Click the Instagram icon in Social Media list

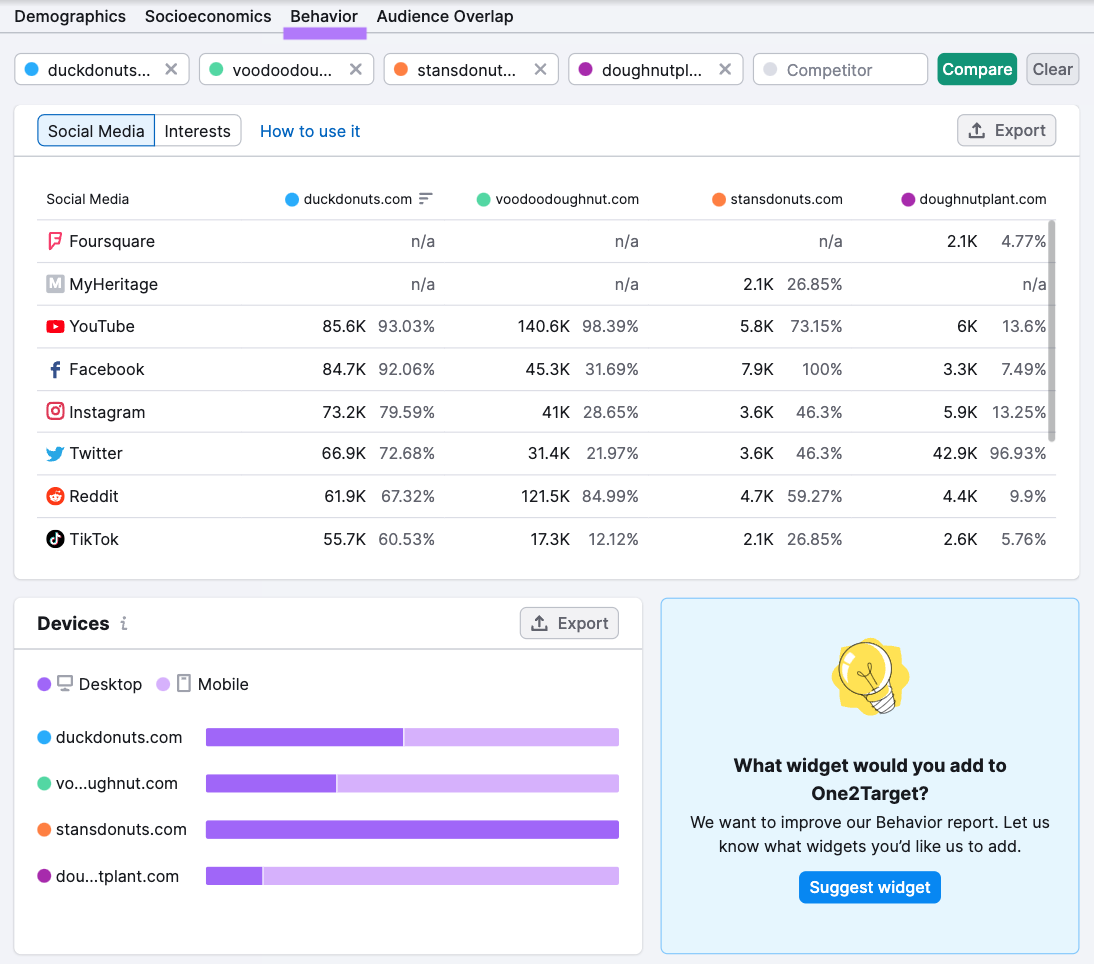point(55,412)
